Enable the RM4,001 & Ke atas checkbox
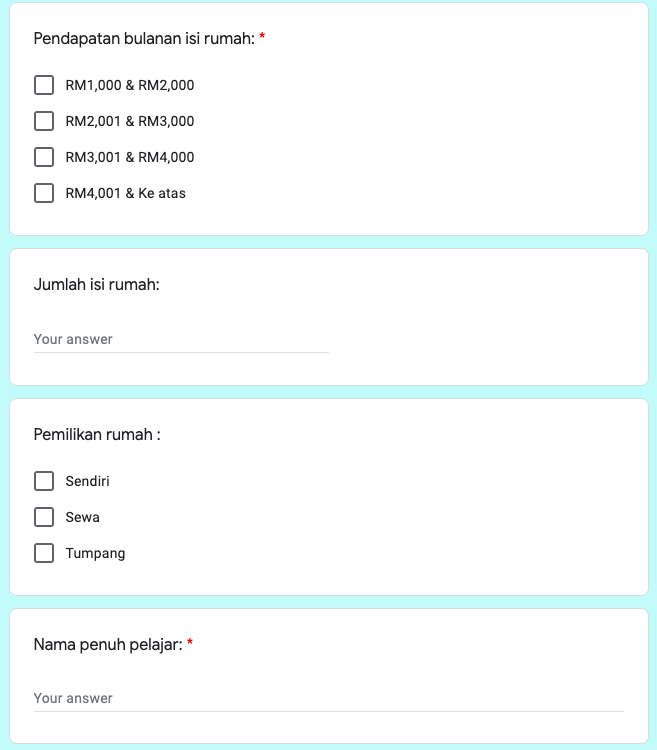The width and height of the screenshot is (657, 750). (44, 193)
